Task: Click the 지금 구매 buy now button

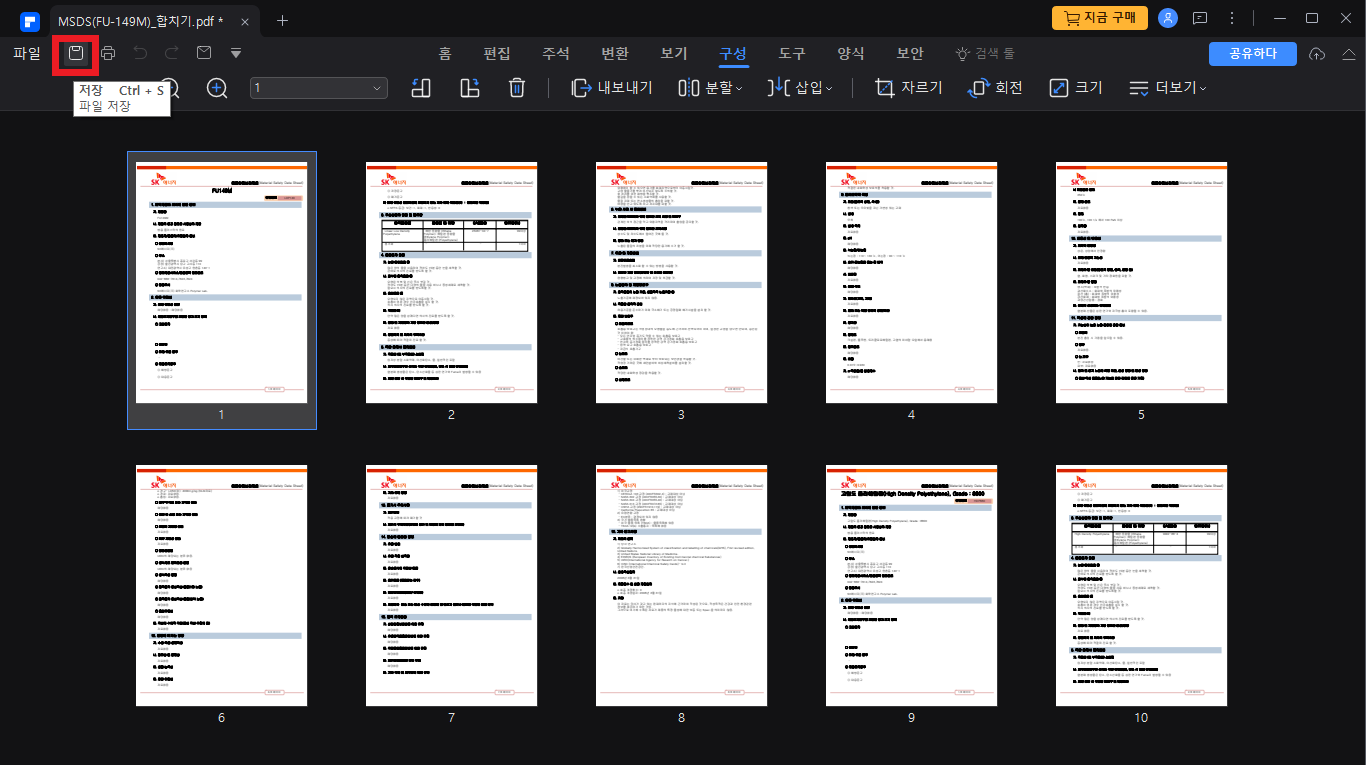Action: [1099, 18]
